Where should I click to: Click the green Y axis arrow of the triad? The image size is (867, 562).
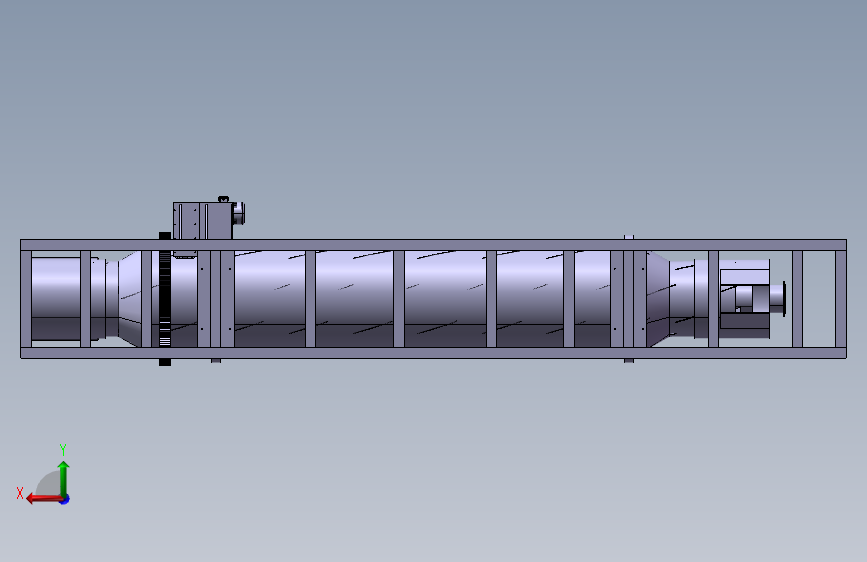[64, 478]
